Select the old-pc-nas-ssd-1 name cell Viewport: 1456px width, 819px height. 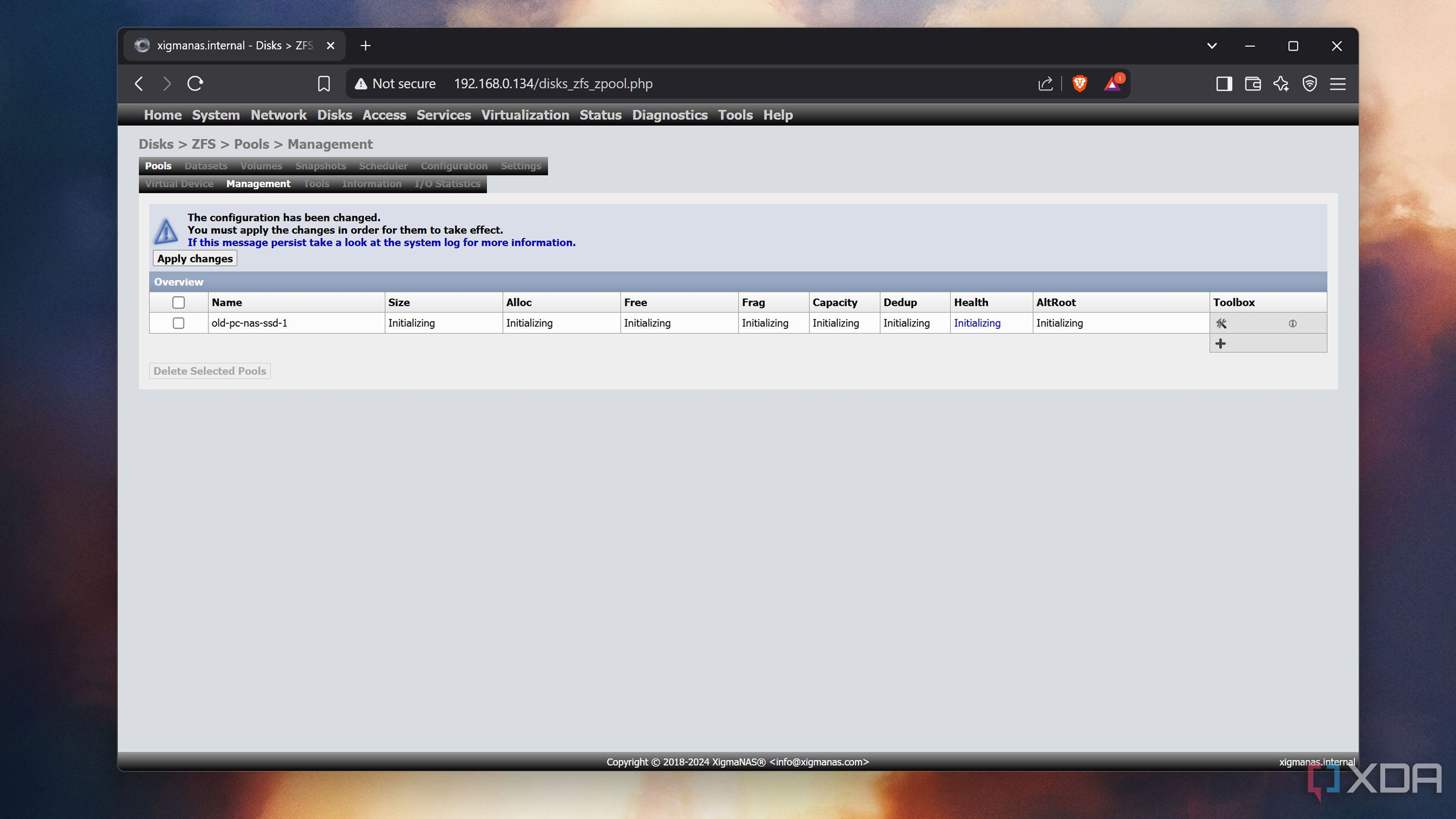point(296,323)
